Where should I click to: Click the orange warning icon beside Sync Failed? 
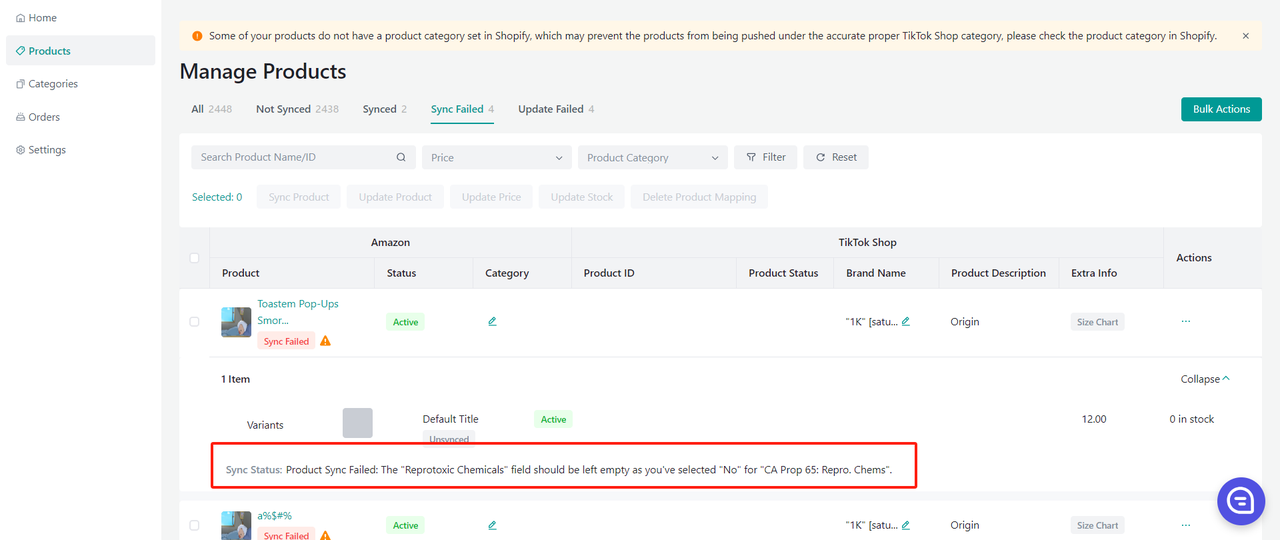(x=325, y=341)
